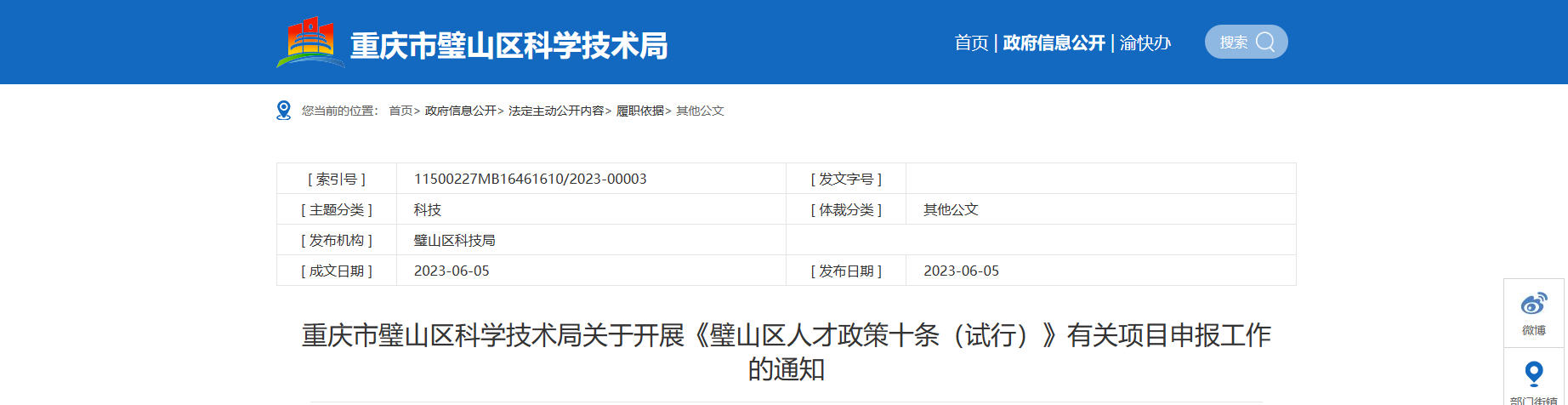Click the 其他公文 breadcrumb item
Screen dimensions: 1568x405
(700, 111)
